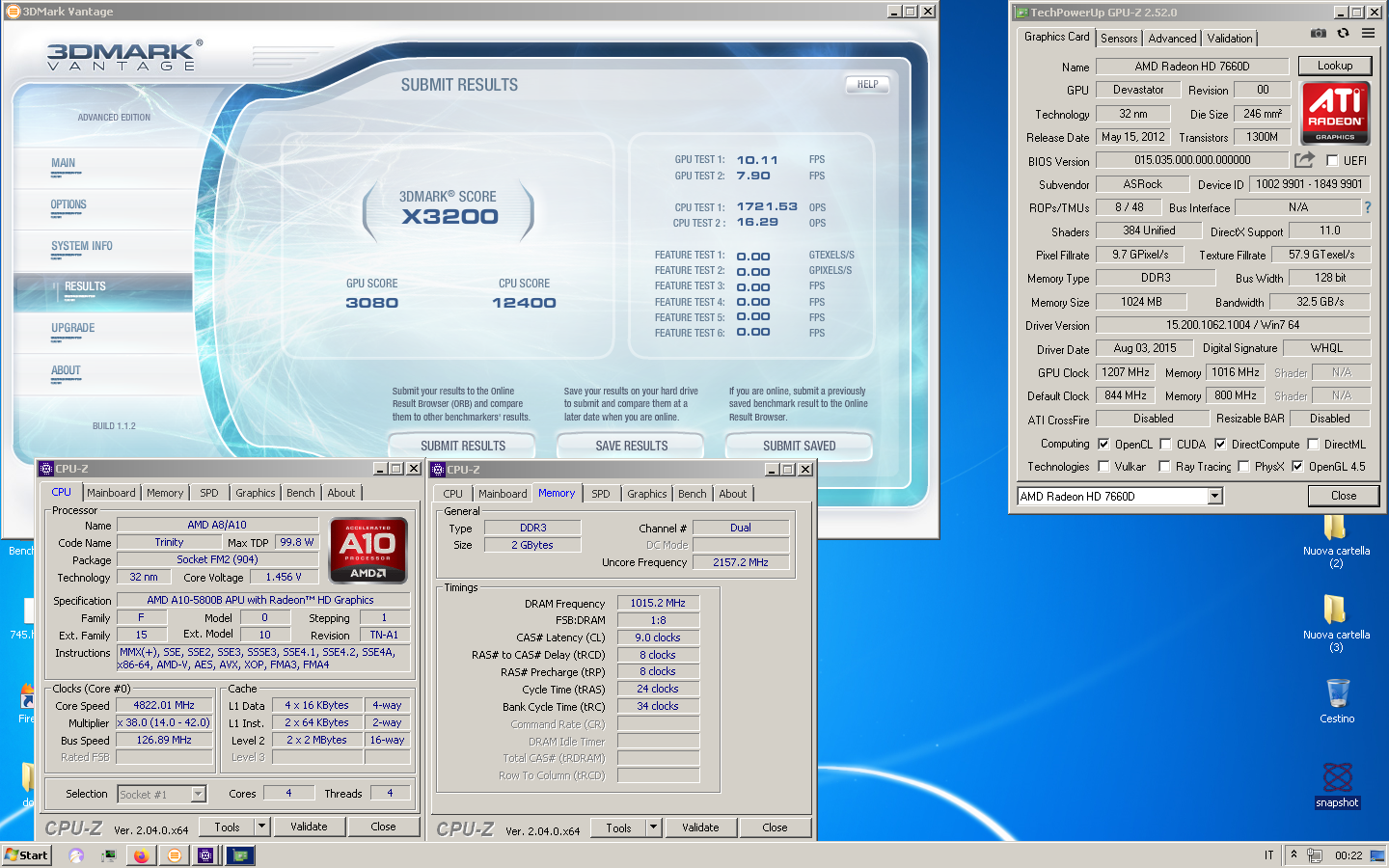Viewport: 1389px width, 868px height.
Task: Open the Nuova cartella (3) desktop folder
Action: pos(1335,624)
